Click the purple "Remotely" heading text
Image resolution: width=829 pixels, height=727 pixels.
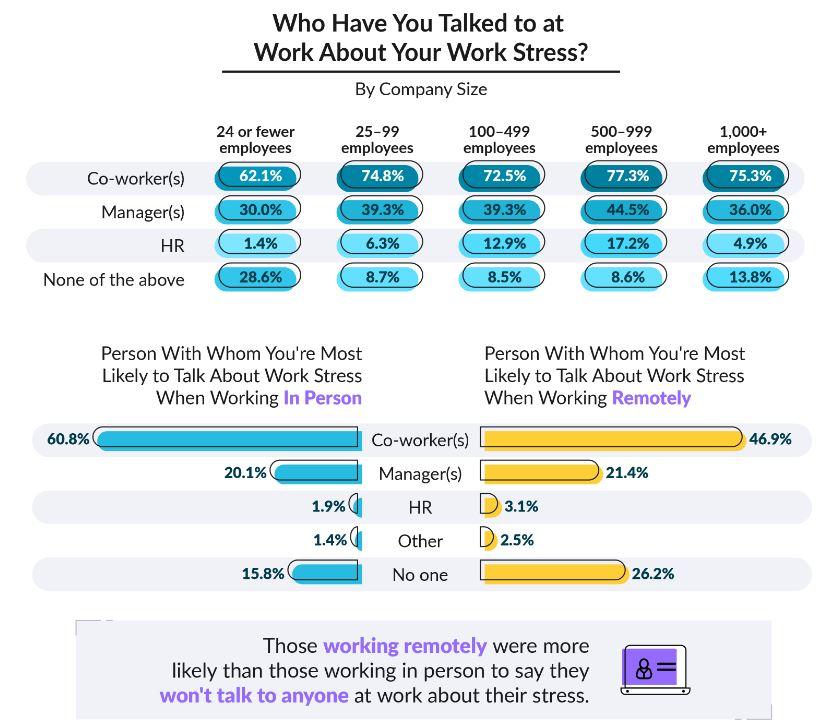click(651, 398)
